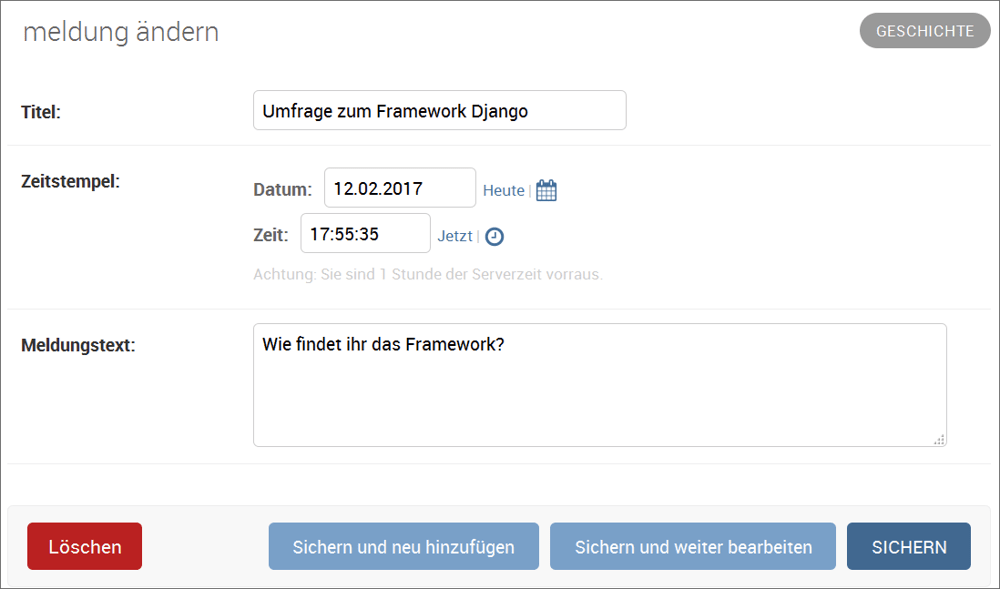
Task: Click the Zeit label text
Action: [270, 236]
